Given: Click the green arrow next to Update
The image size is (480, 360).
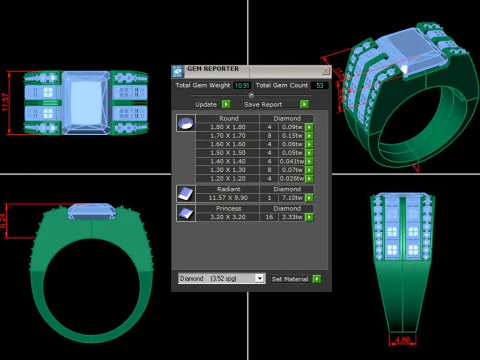Looking at the screenshot, I should pyautogui.click(x=226, y=104).
